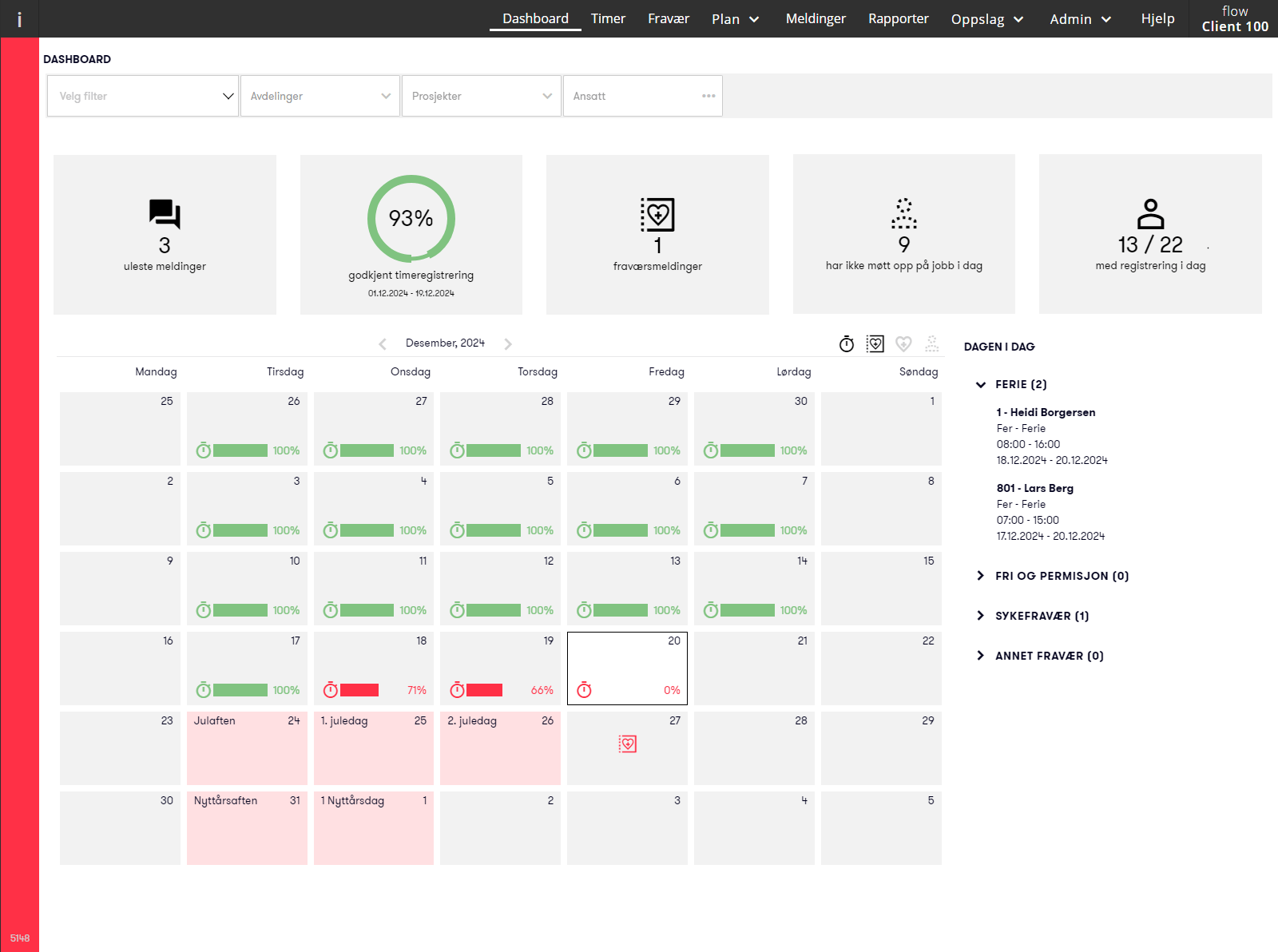Open the Plan menu dropdown
Image resolution: width=1278 pixels, height=952 pixels.
735,19
